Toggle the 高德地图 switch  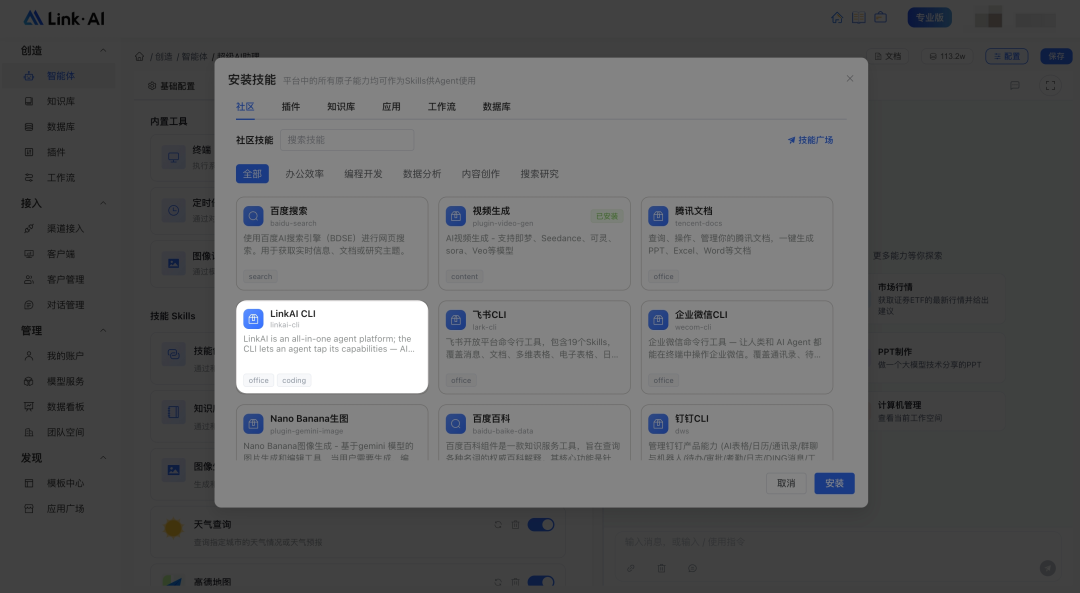click(x=541, y=582)
